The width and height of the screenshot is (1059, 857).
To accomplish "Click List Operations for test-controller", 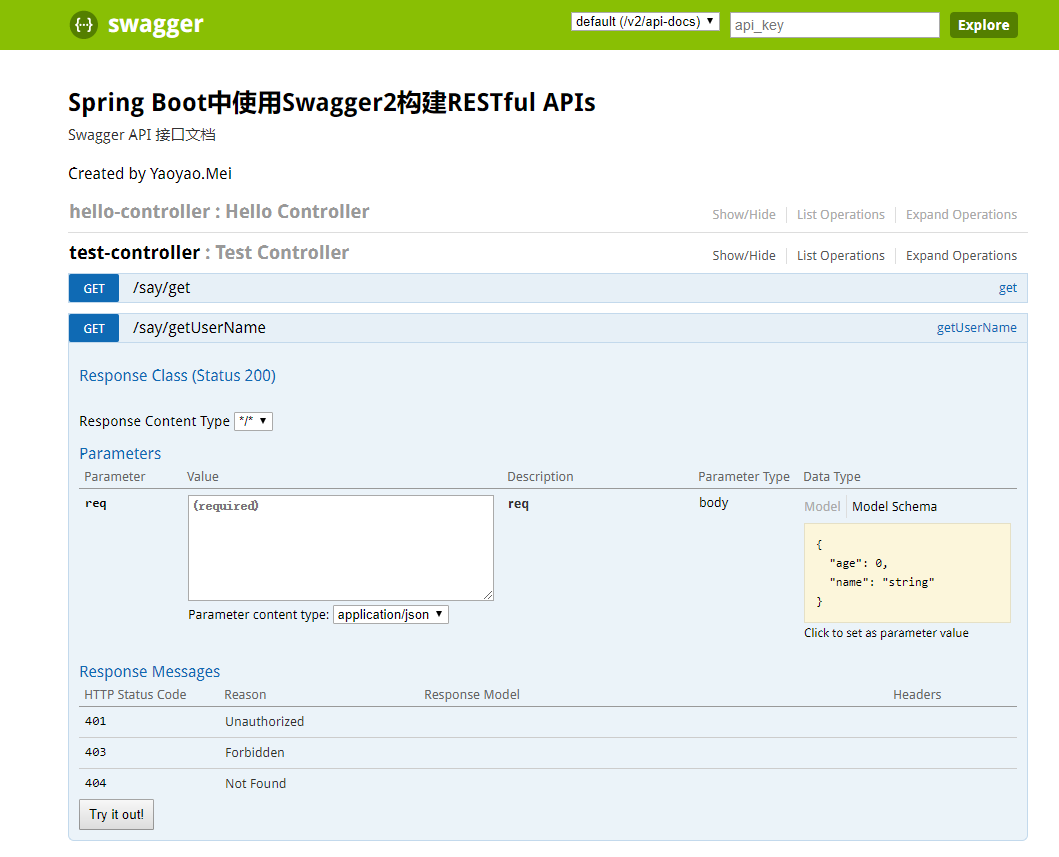I will [840, 256].
